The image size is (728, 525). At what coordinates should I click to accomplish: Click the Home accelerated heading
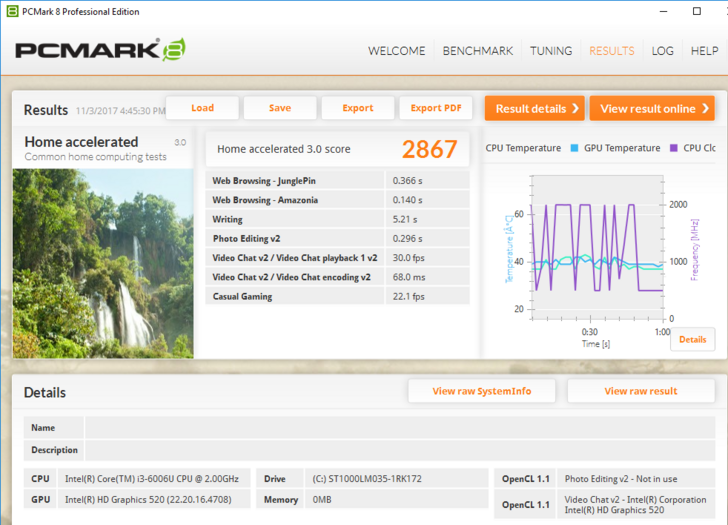point(81,142)
